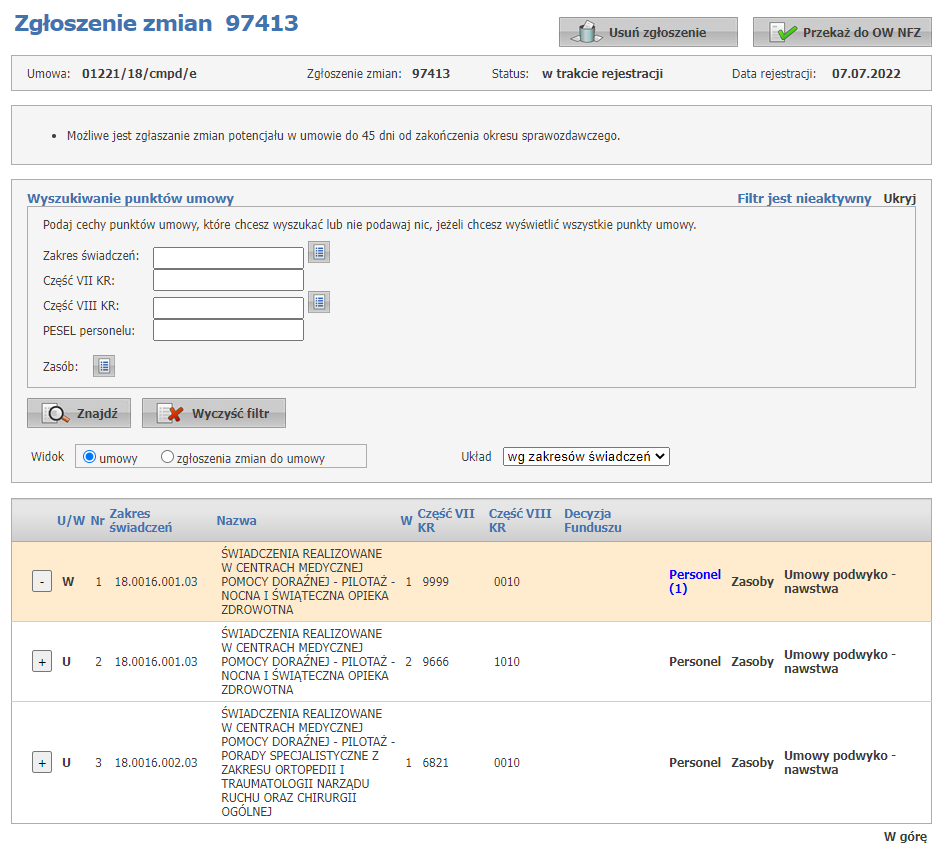939x849 pixels.
Task: Open the Zakres świadczeń dictionary list icon
Action: point(319,253)
